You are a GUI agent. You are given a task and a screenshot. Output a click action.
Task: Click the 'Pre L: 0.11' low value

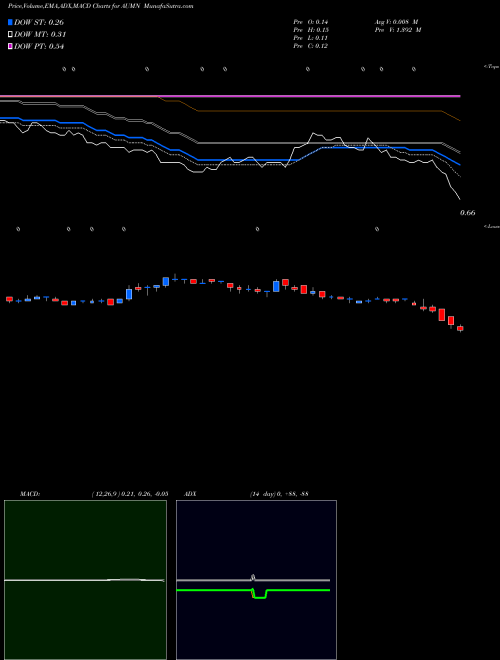pyautogui.click(x=310, y=38)
